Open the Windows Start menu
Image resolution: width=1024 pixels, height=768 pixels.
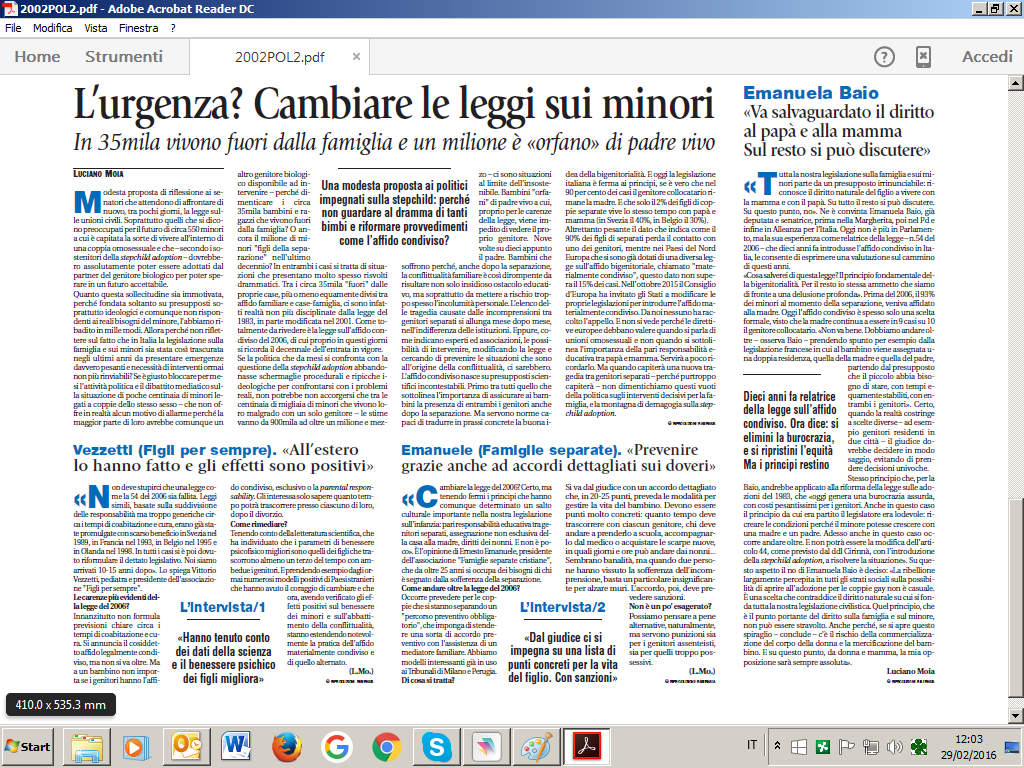pos(27,746)
